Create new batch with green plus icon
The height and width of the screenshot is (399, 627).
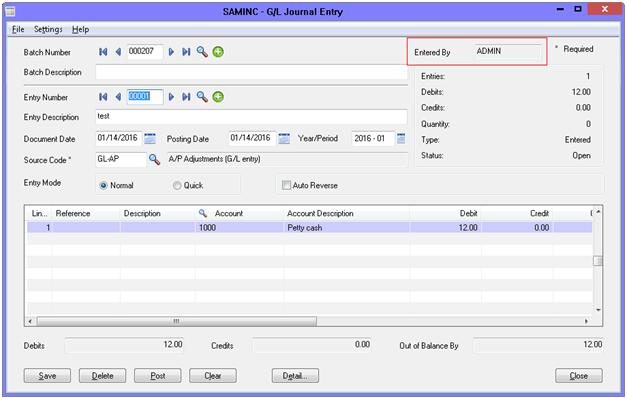click(218, 52)
